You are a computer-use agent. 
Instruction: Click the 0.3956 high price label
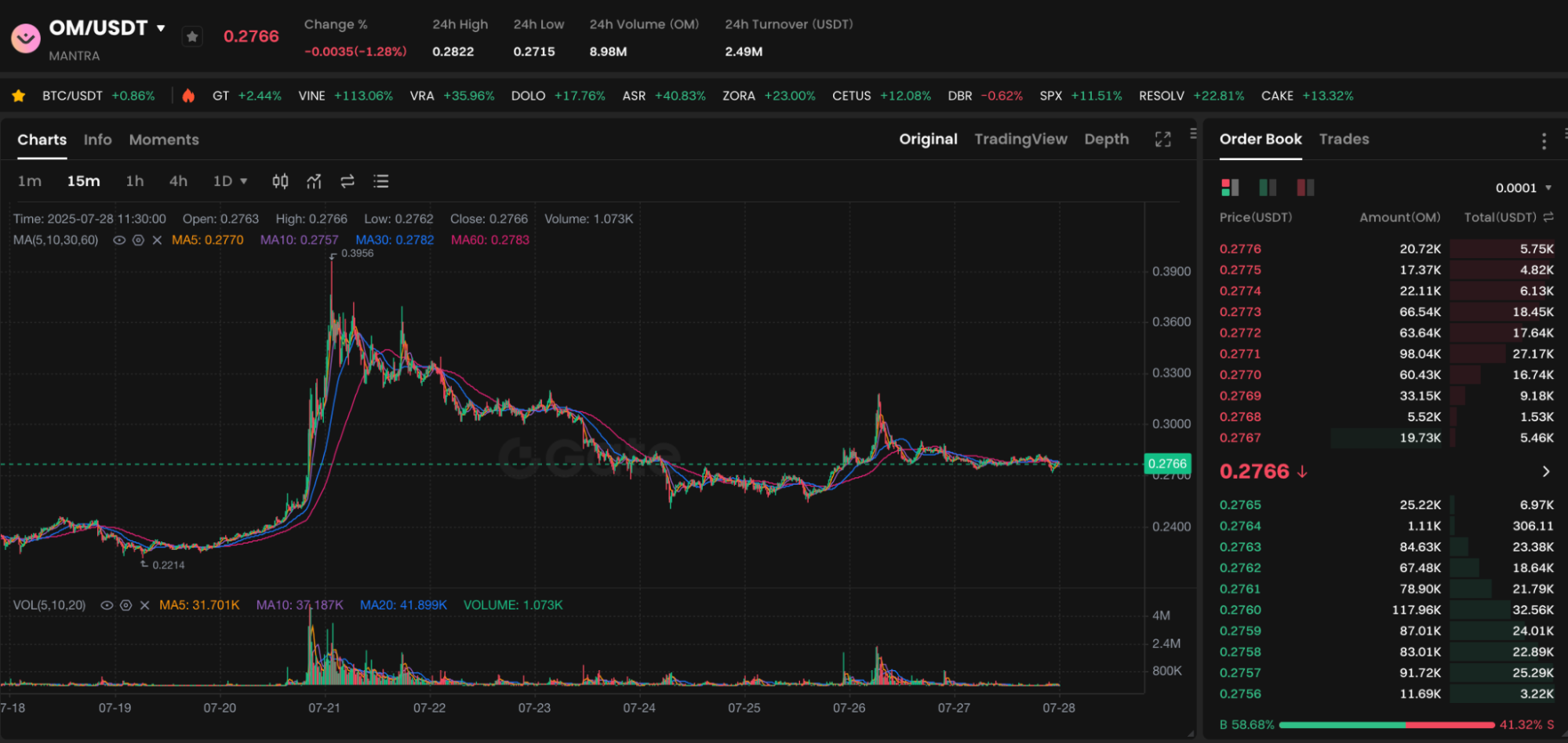click(357, 253)
